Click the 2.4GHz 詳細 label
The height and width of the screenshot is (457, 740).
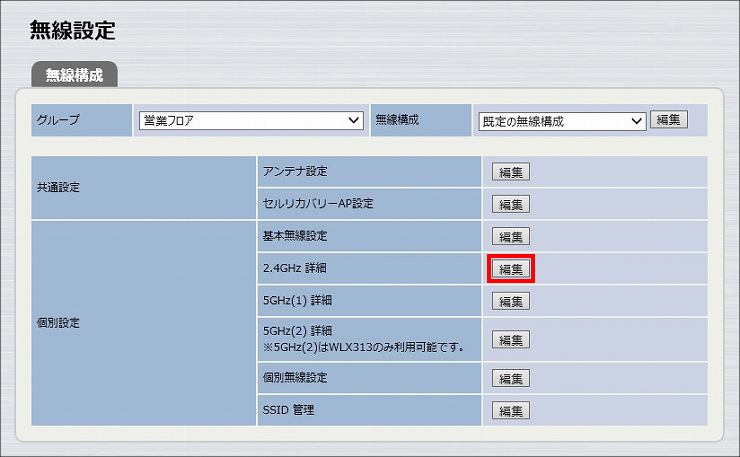tap(294, 268)
